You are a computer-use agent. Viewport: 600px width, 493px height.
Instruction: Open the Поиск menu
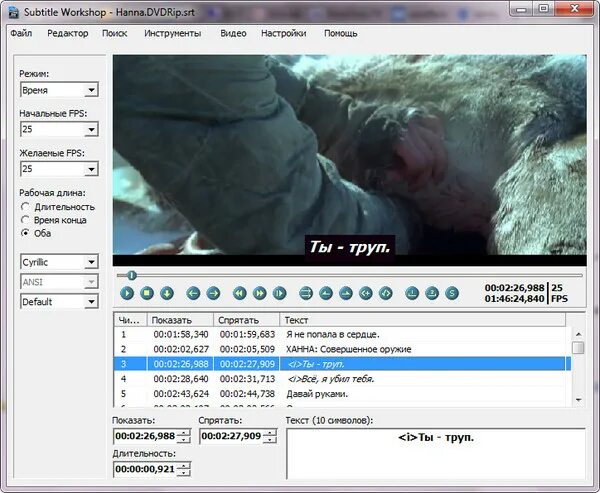(114, 33)
